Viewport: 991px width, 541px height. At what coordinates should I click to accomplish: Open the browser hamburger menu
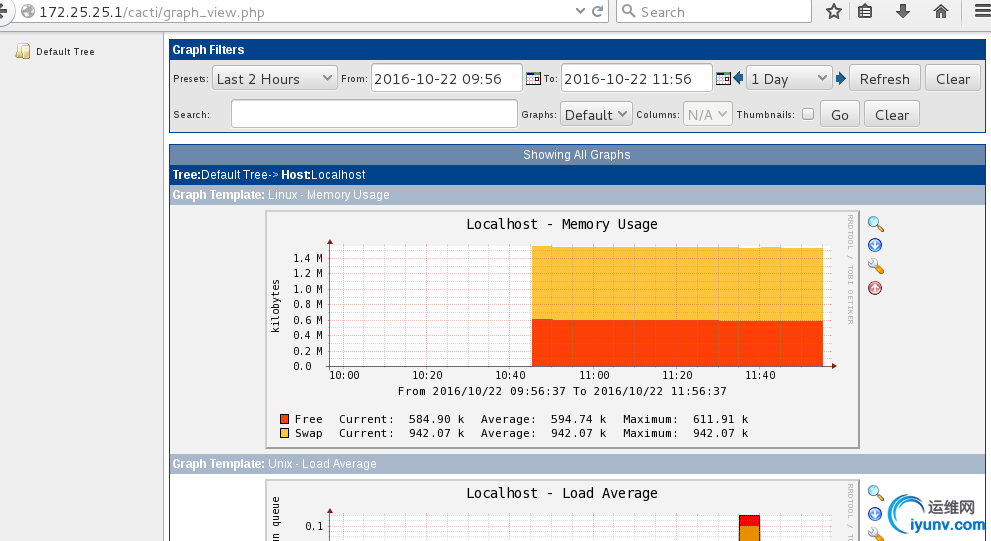point(983,11)
